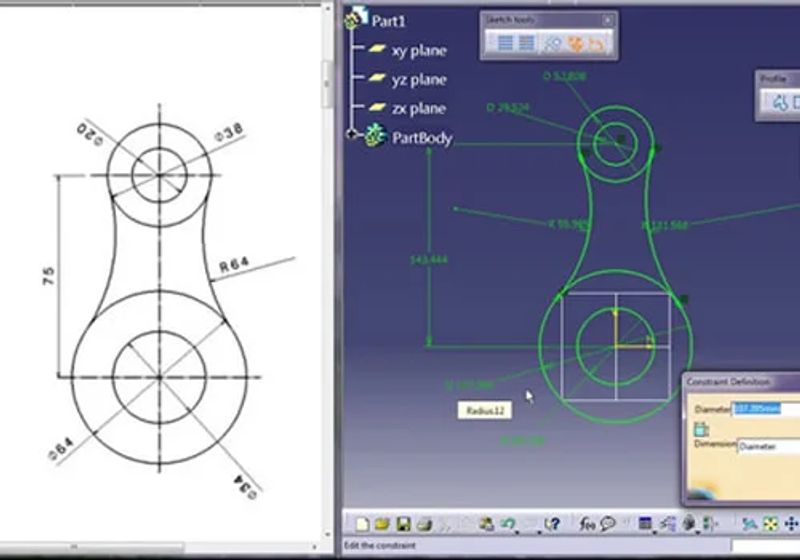Click the Paste icon in bottom toolbar
Viewport: 800px width, 560px height.
pyautogui.click(x=487, y=524)
